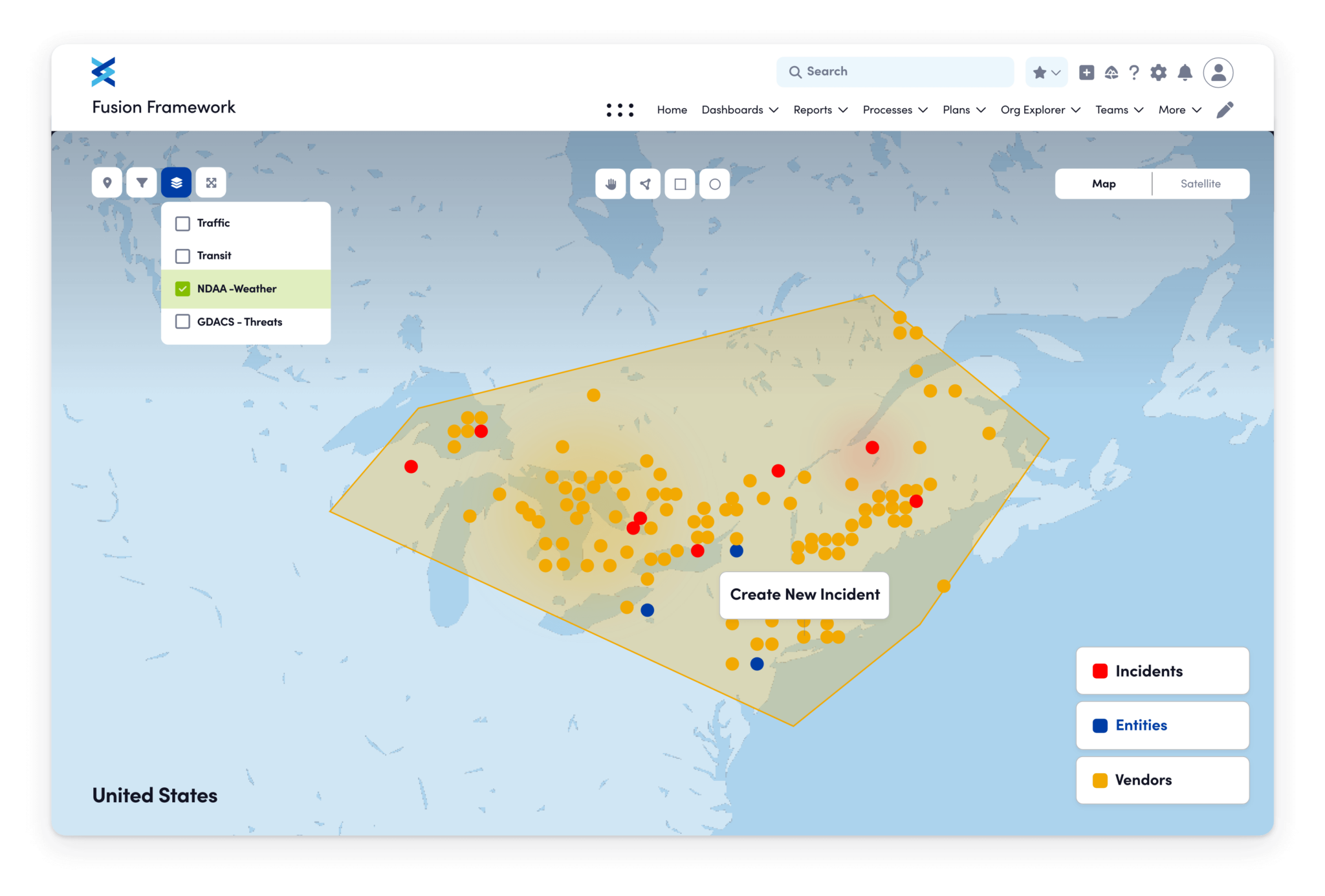The height and width of the screenshot is (896, 1325).
Task: Open the map filter funnel icon
Action: (142, 183)
